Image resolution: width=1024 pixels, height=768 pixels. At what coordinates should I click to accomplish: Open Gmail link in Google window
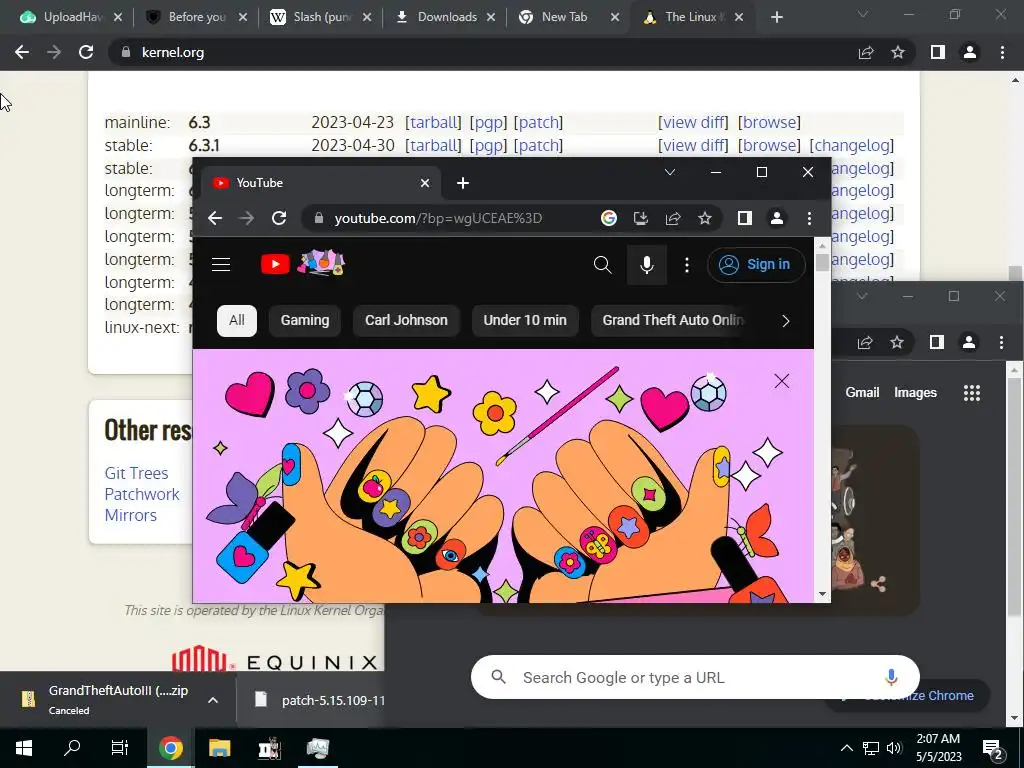862,392
